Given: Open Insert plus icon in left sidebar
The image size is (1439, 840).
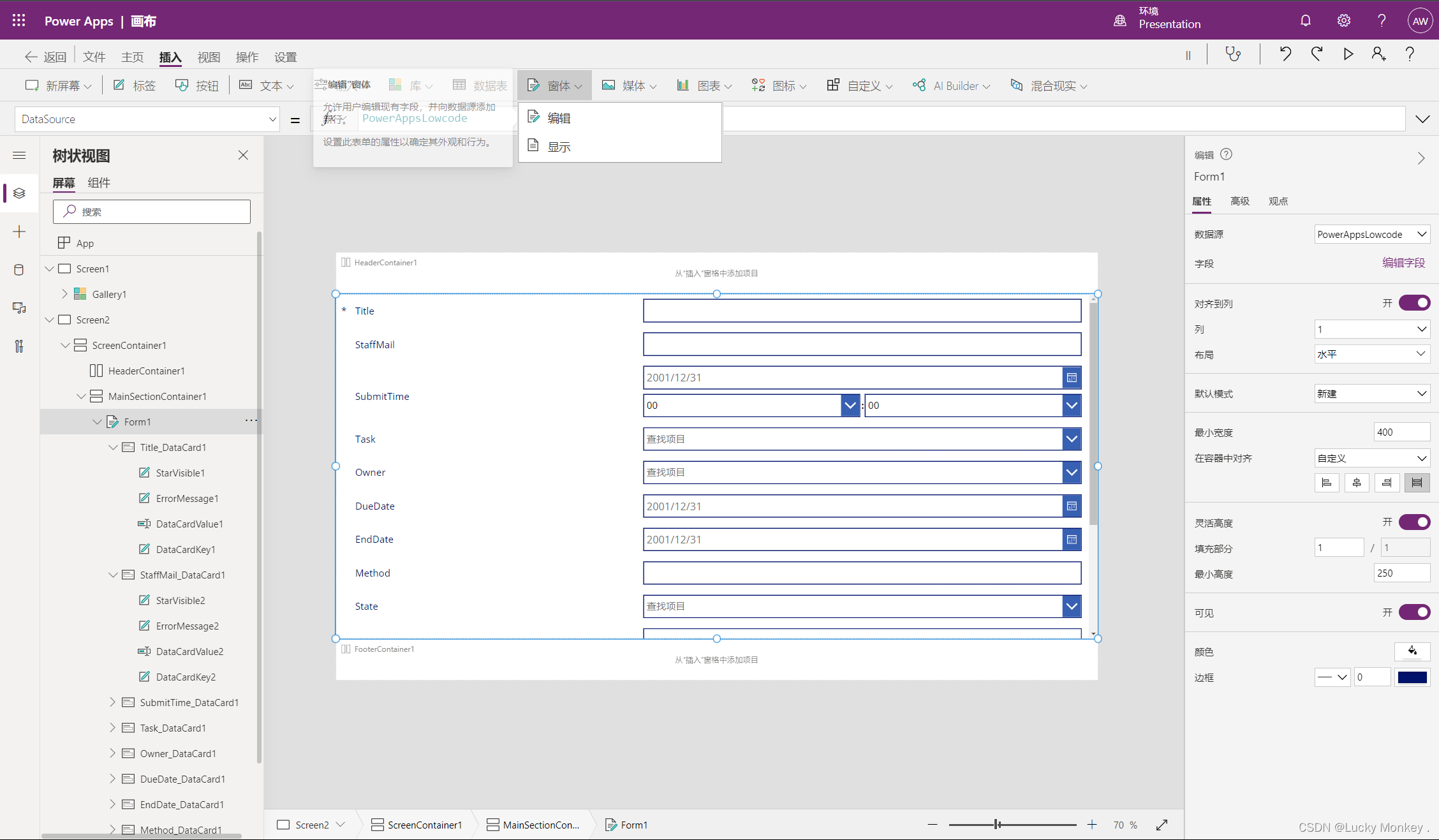Looking at the screenshot, I should (x=19, y=232).
